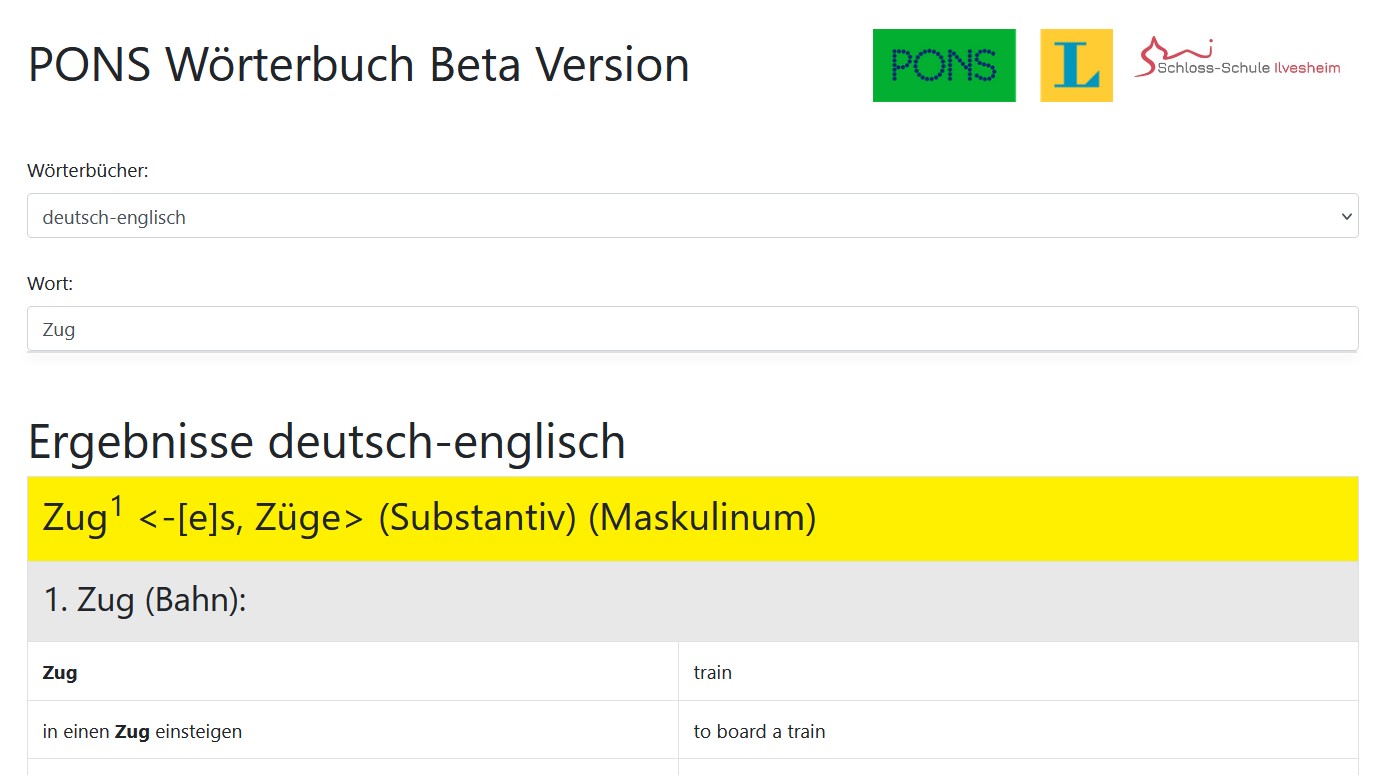Select the gray '1. Zug (Bahn):' section header

pos(145,601)
